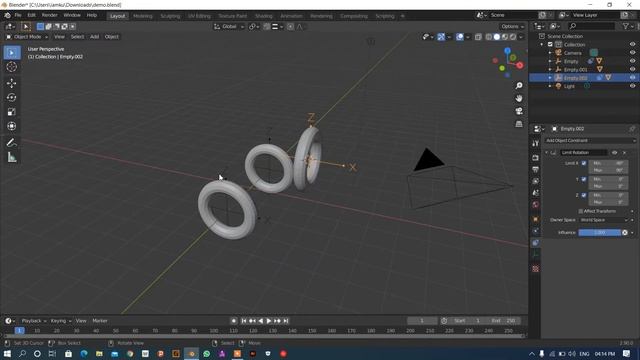Toggle Limit Z checkbox
Screen dimensions: 640x360
[x=584, y=195]
